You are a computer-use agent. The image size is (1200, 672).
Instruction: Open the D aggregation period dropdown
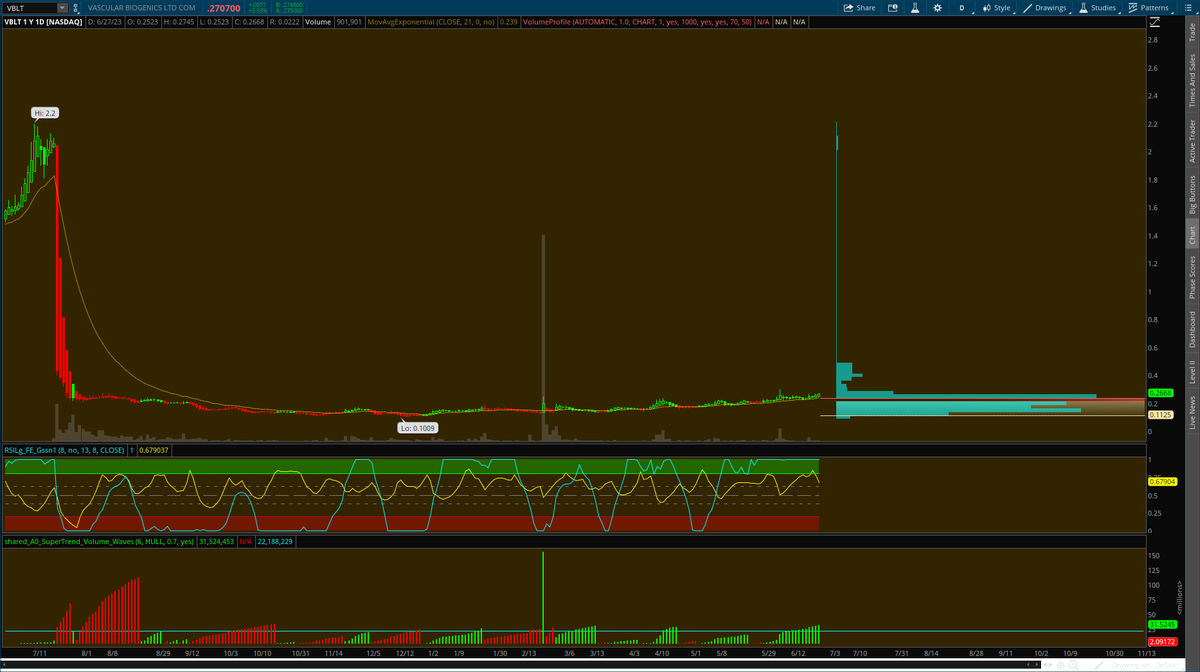[x=962, y=7]
